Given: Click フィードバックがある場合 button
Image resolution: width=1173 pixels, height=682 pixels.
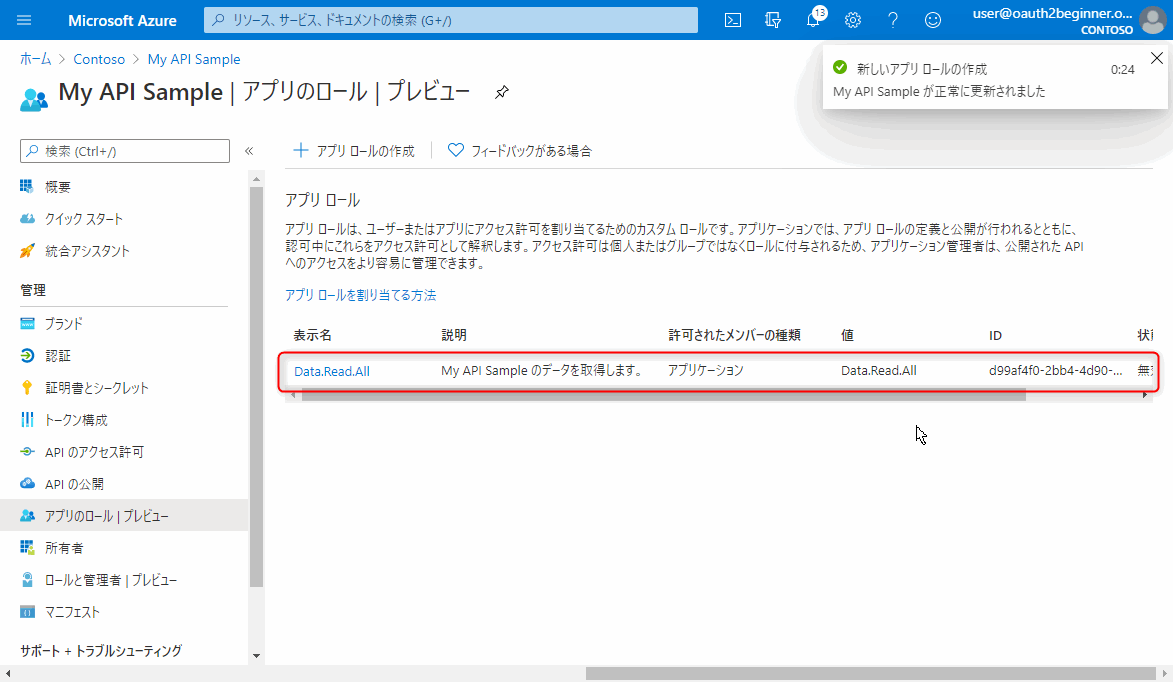Looking at the screenshot, I should tap(519, 151).
